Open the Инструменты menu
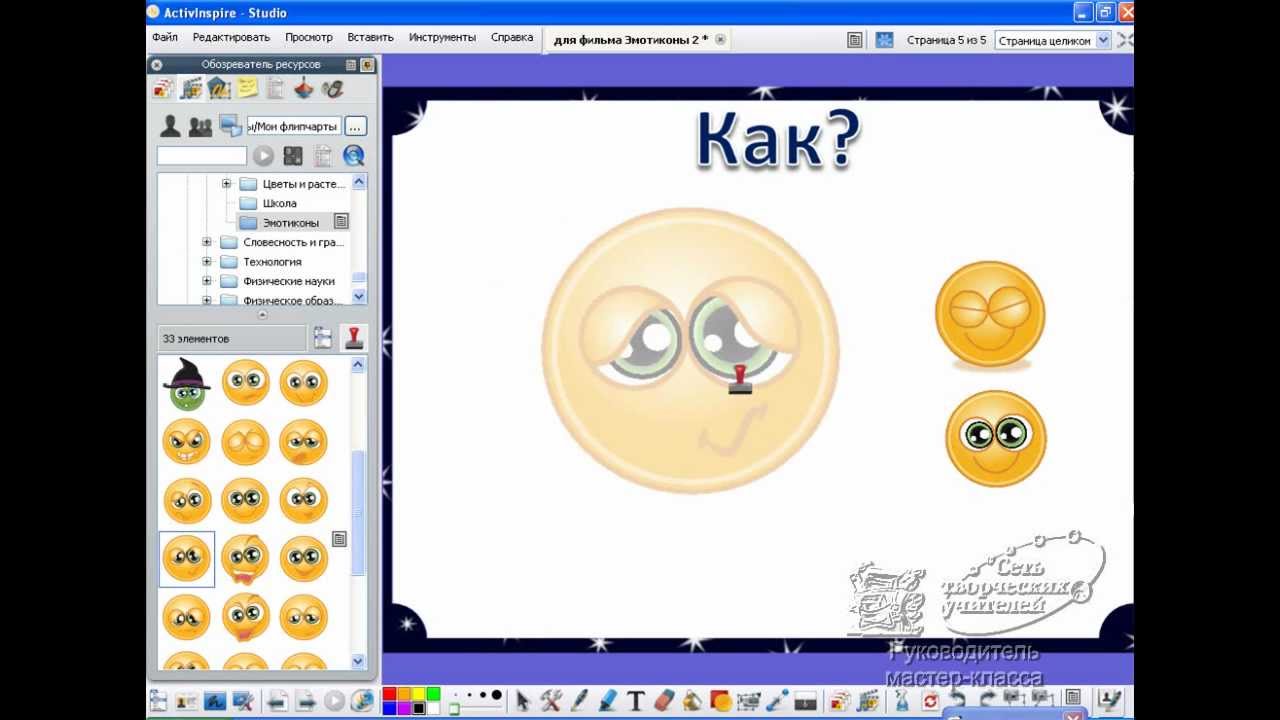This screenshot has height=720, width=1280. 442,37
